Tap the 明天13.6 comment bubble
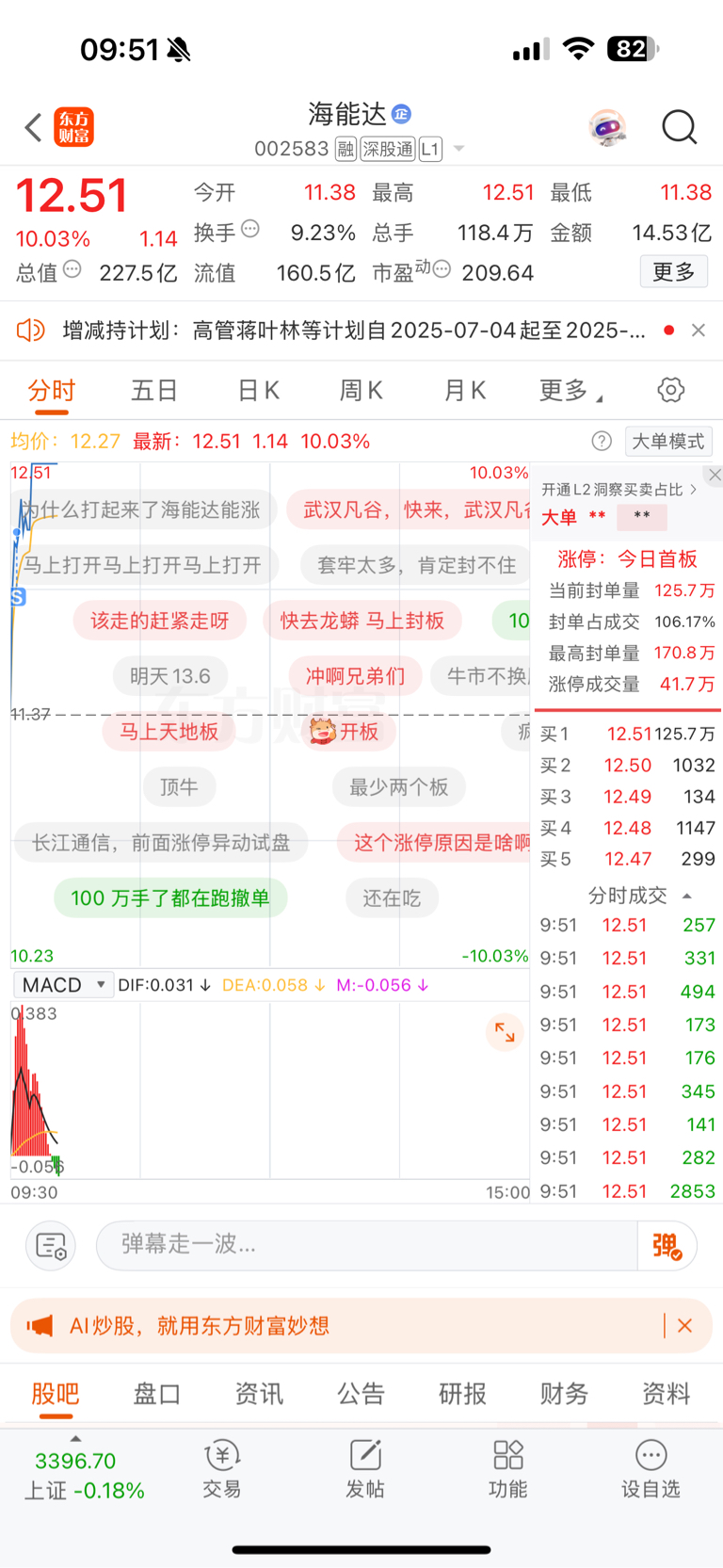Image resolution: width=723 pixels, height=1568 pixels. [170, 676]
